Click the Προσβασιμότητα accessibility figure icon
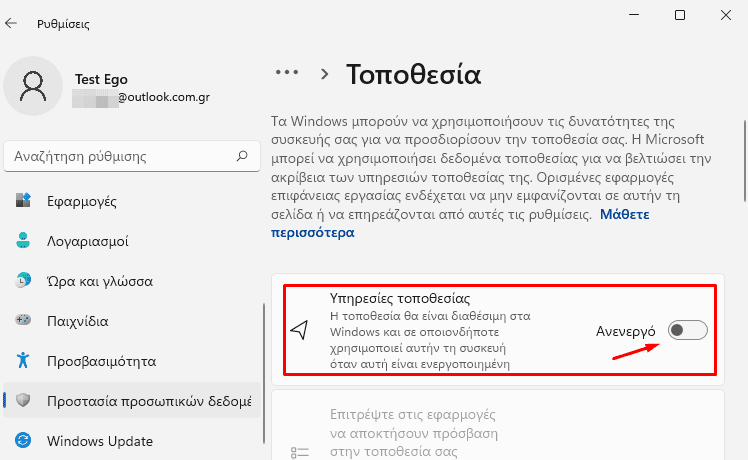Screen dimensions: 748x460 (23, 360)
